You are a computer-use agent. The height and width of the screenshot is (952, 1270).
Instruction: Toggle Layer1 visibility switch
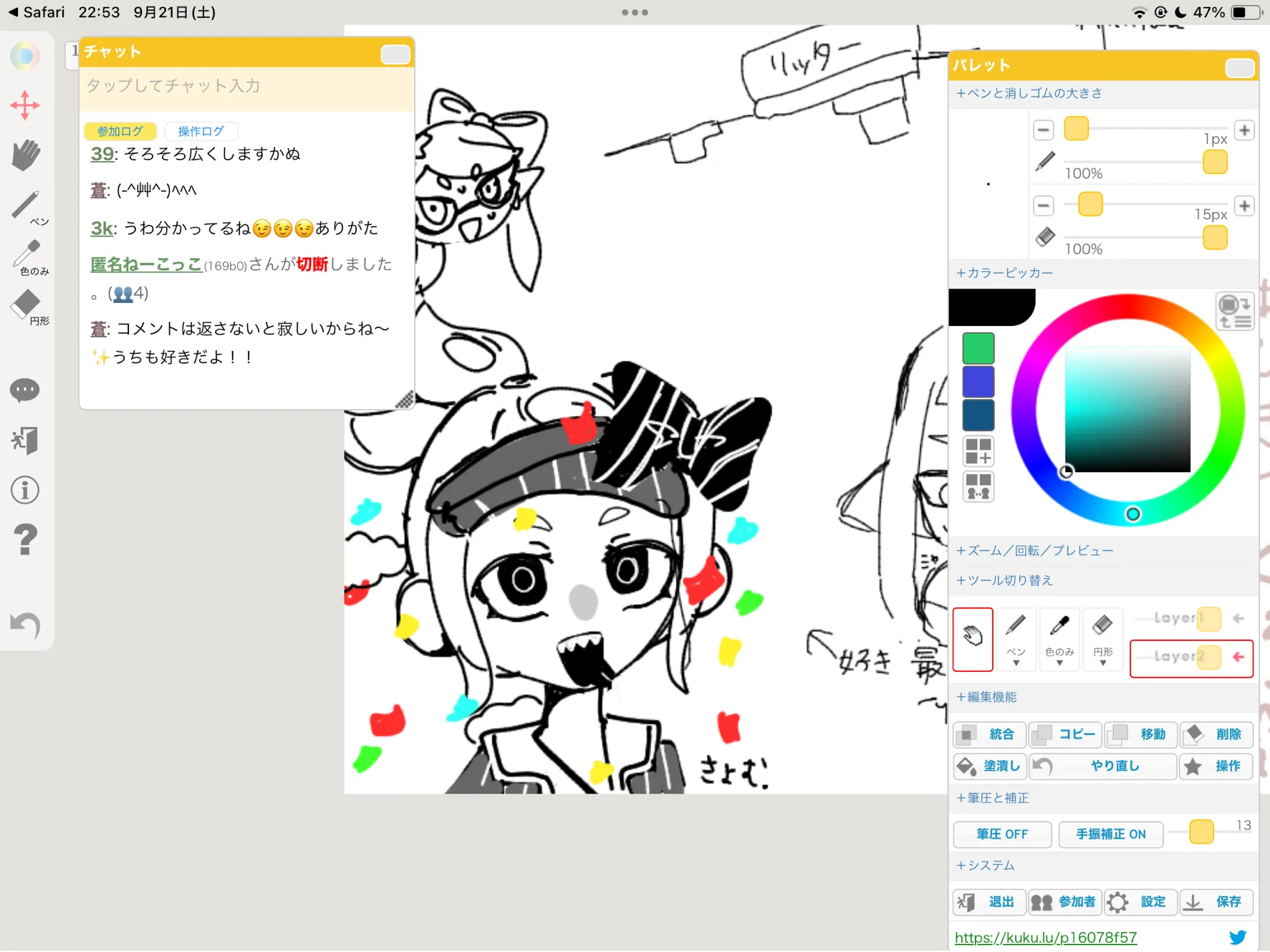click(x=1209, y=618)
